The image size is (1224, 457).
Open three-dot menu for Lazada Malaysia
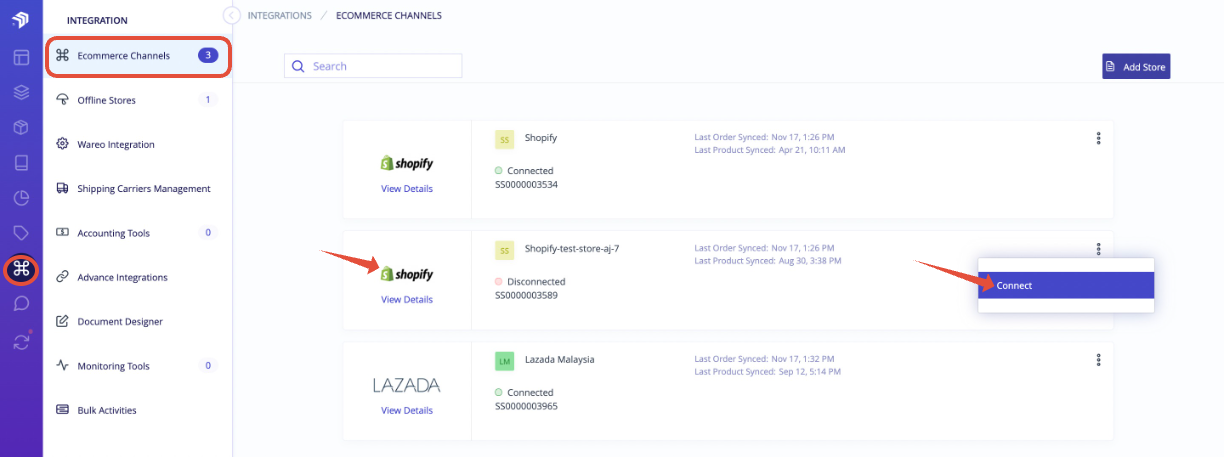point(1098,360)
